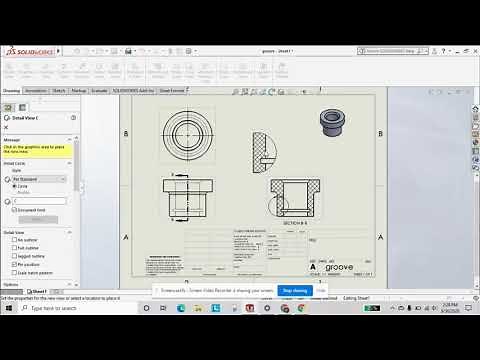
Task: Open View Palette icon in task pane
Action: coord(476,134)
